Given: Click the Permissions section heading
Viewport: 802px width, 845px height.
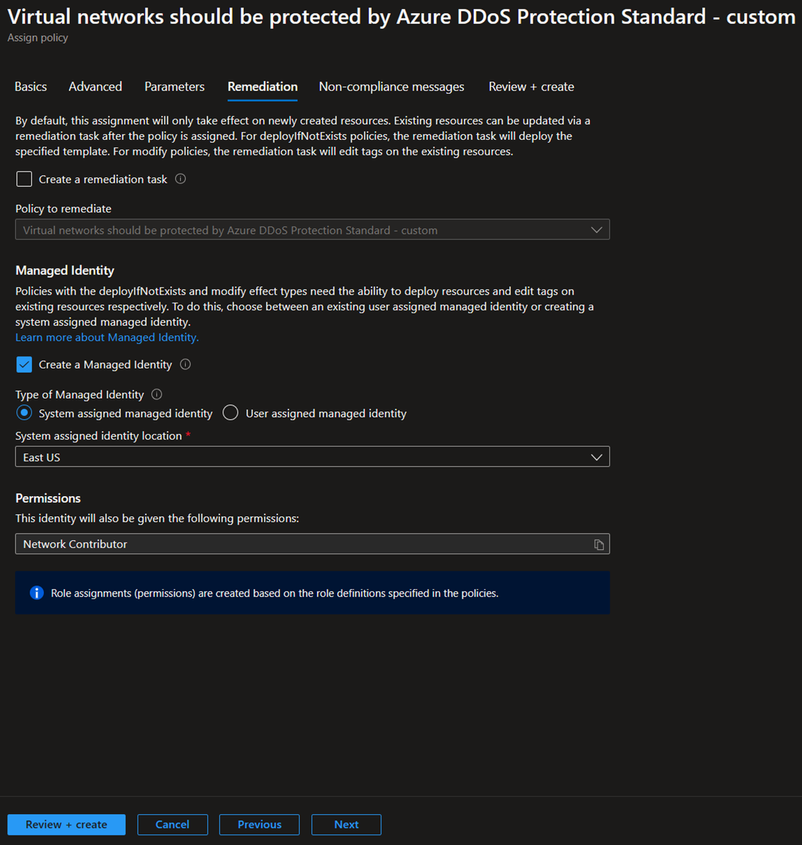Looking at the screenshot, I should click(48, 498).
